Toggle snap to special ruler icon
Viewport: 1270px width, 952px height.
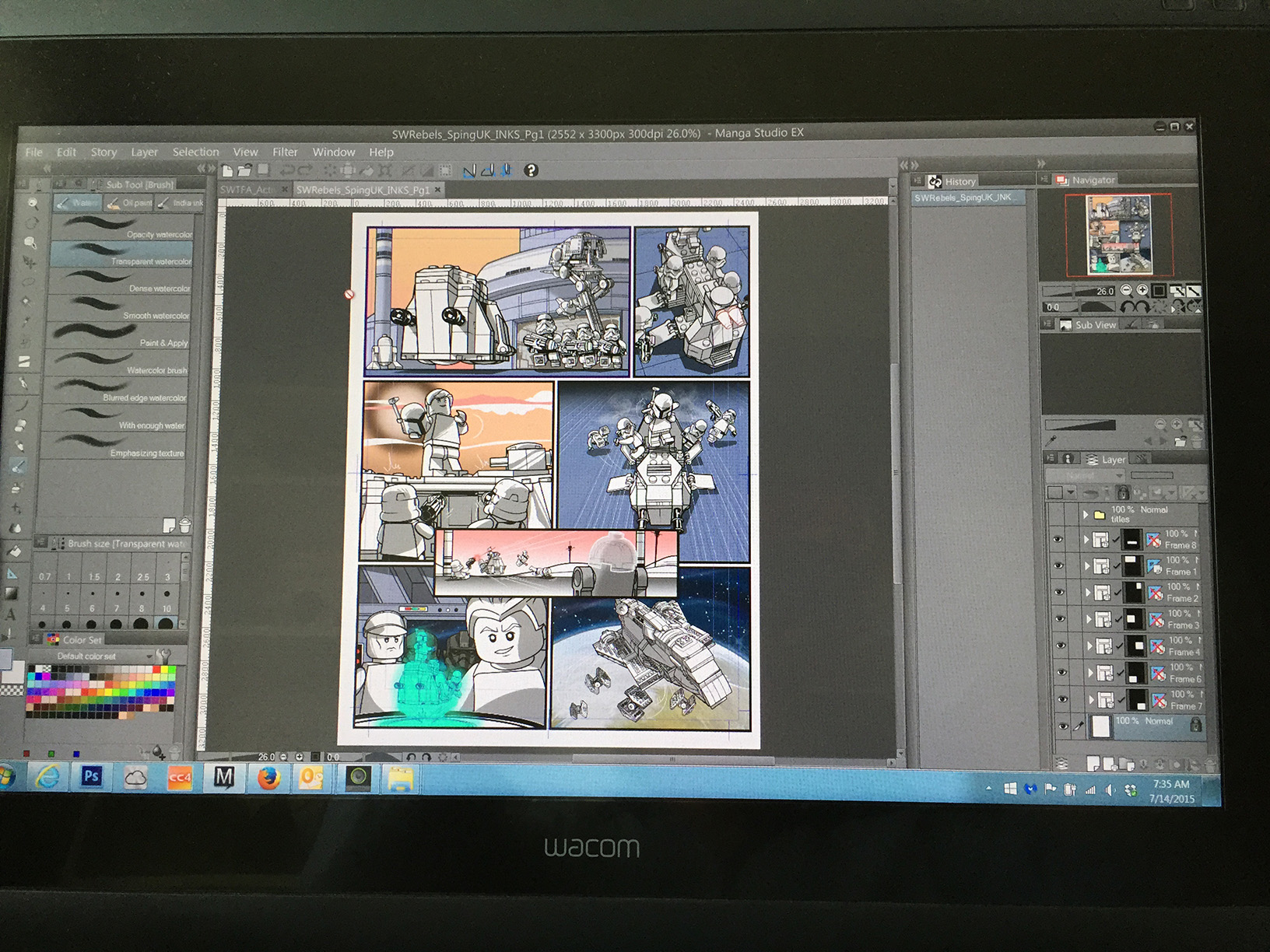click(487, 170)
